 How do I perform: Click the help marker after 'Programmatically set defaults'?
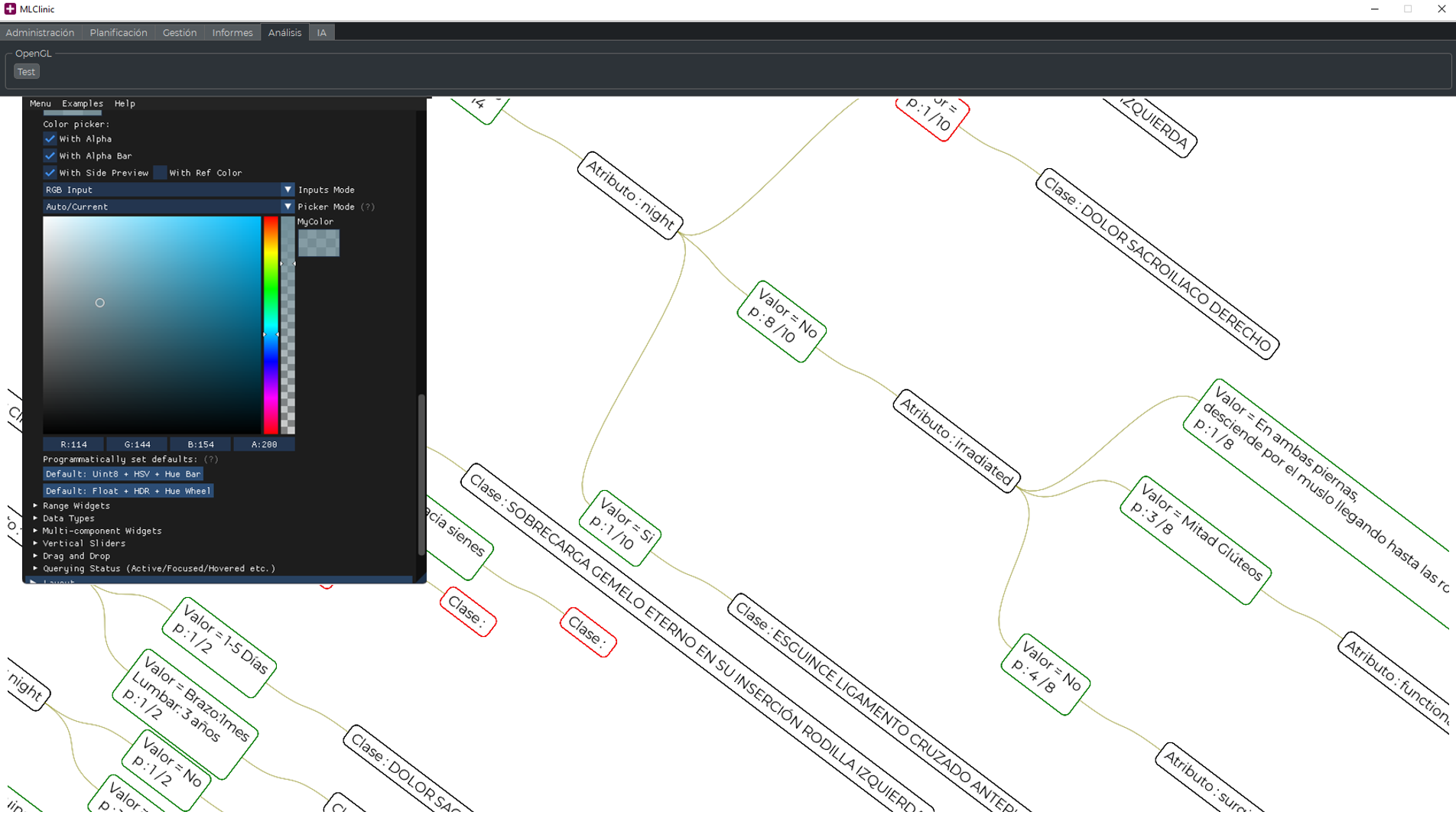pos(211,459)
